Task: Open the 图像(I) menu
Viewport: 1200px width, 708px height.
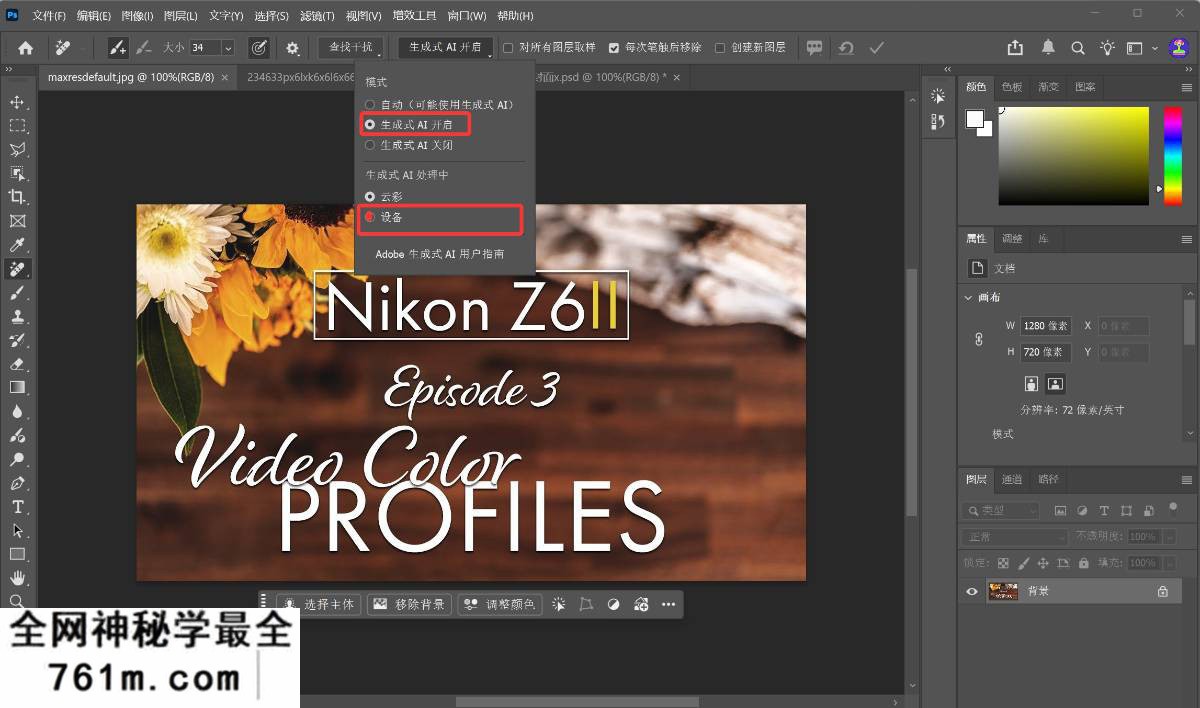Action: (137, 16)
